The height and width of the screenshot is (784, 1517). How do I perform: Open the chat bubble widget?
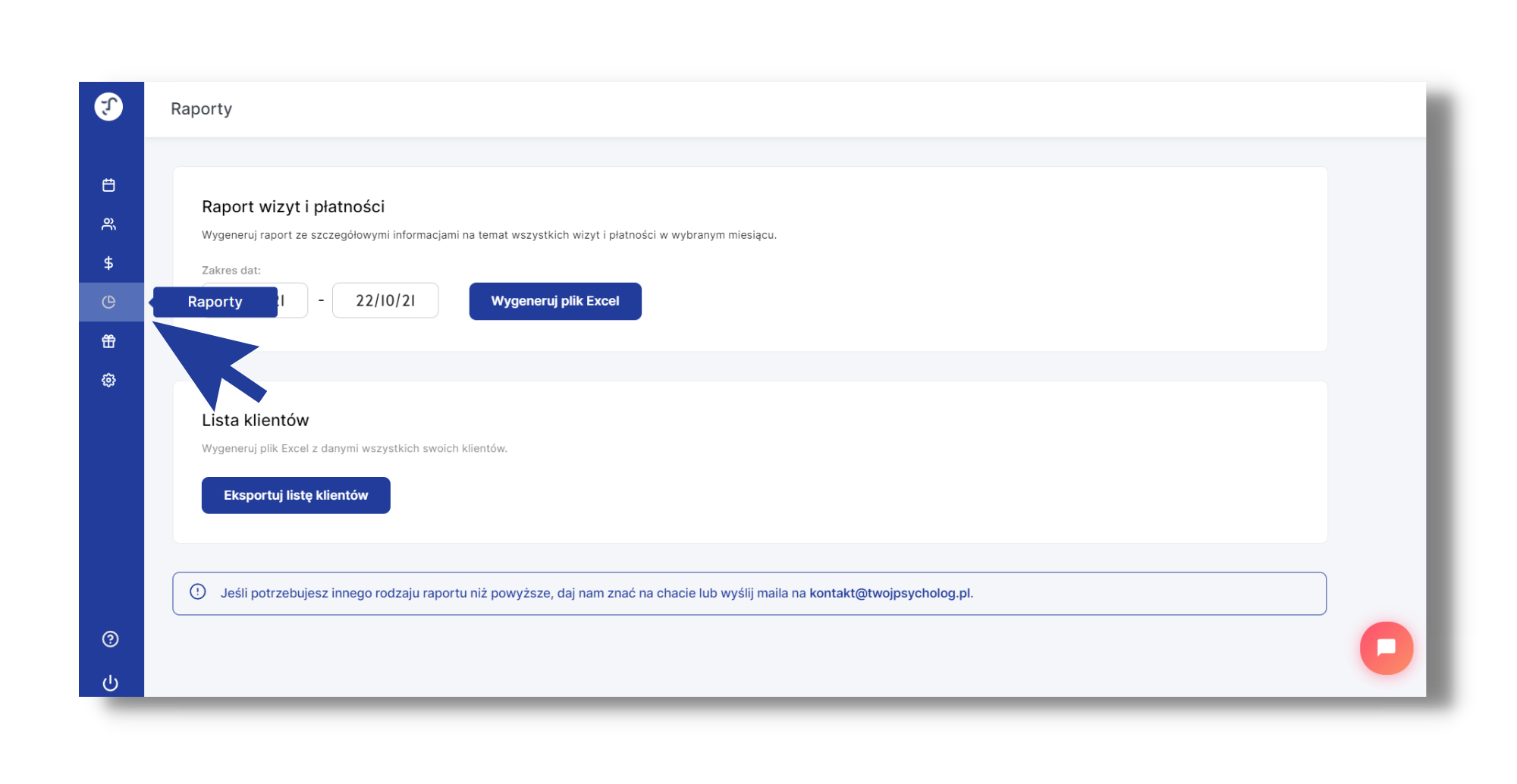point(1386,648)
